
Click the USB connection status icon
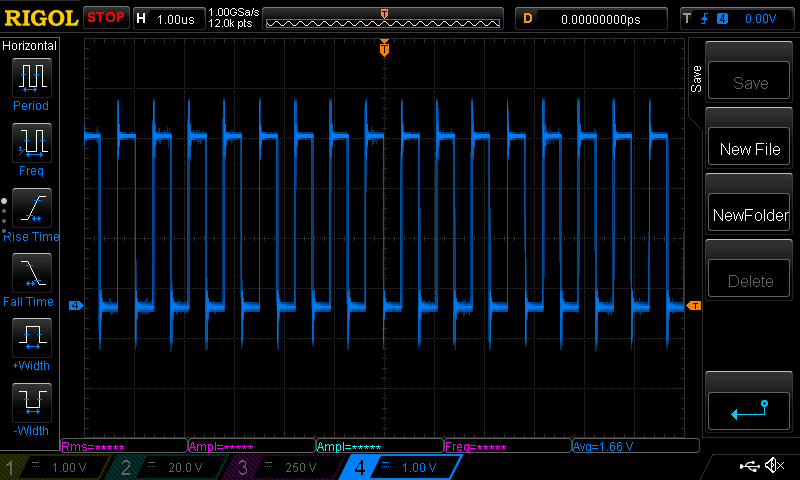pyautogui.click(x=749, y=465)
